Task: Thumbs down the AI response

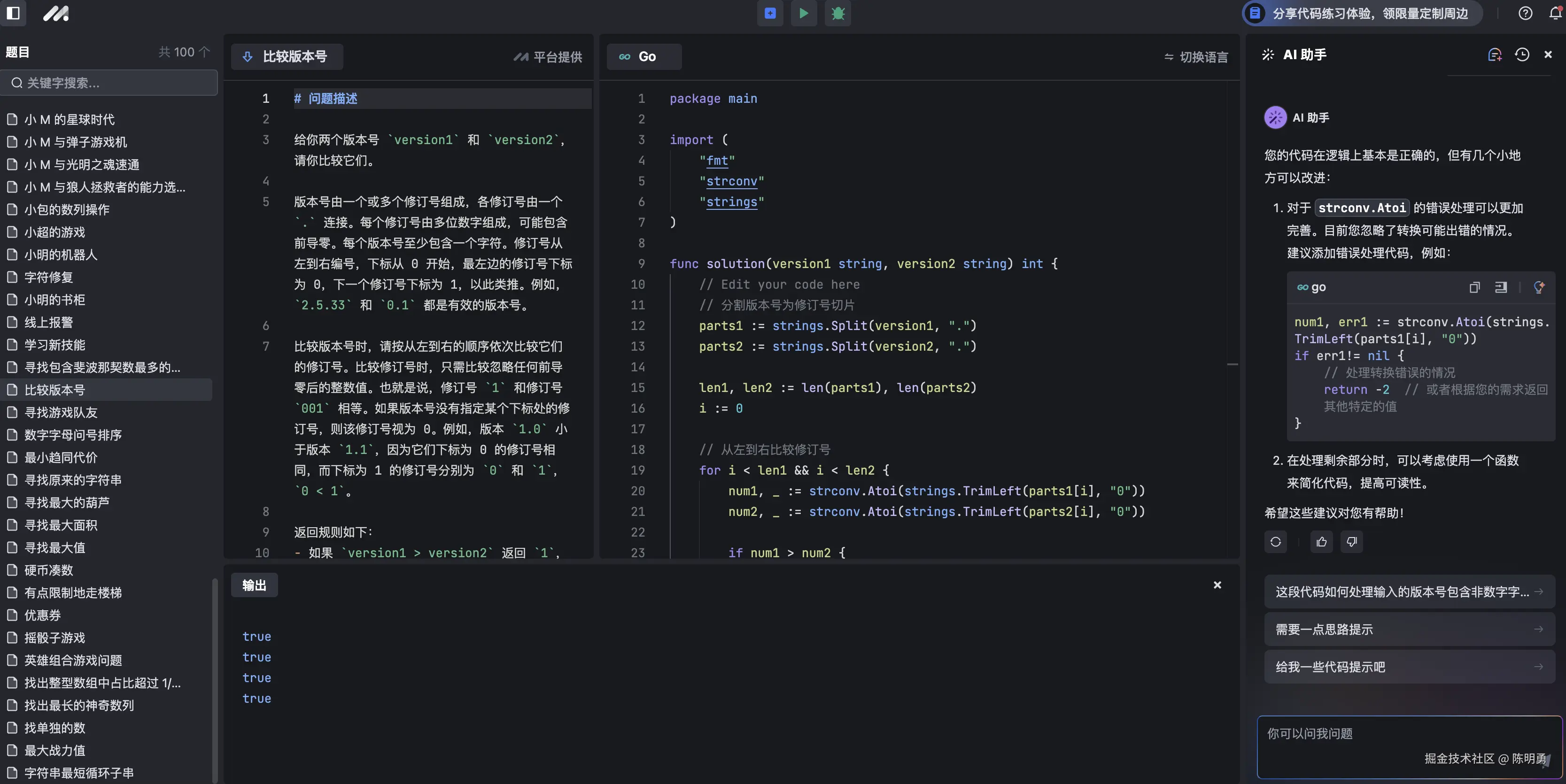Action: [x=1351, y=541]
